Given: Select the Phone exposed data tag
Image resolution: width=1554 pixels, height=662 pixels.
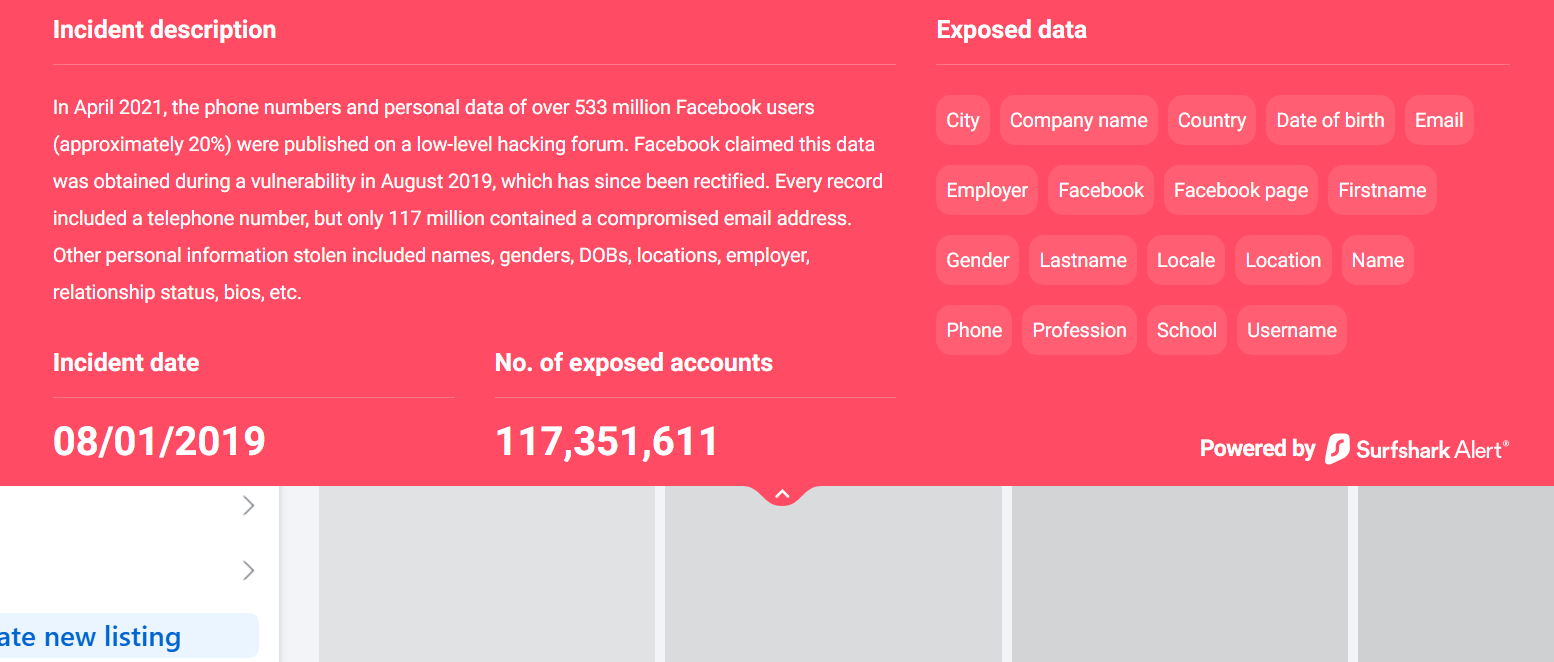Looking at the screenshot, I should tap(974, 330).
